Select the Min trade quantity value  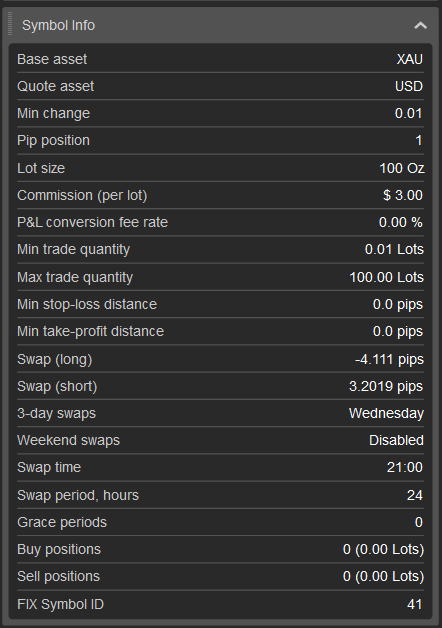click(x=394, y=249)
